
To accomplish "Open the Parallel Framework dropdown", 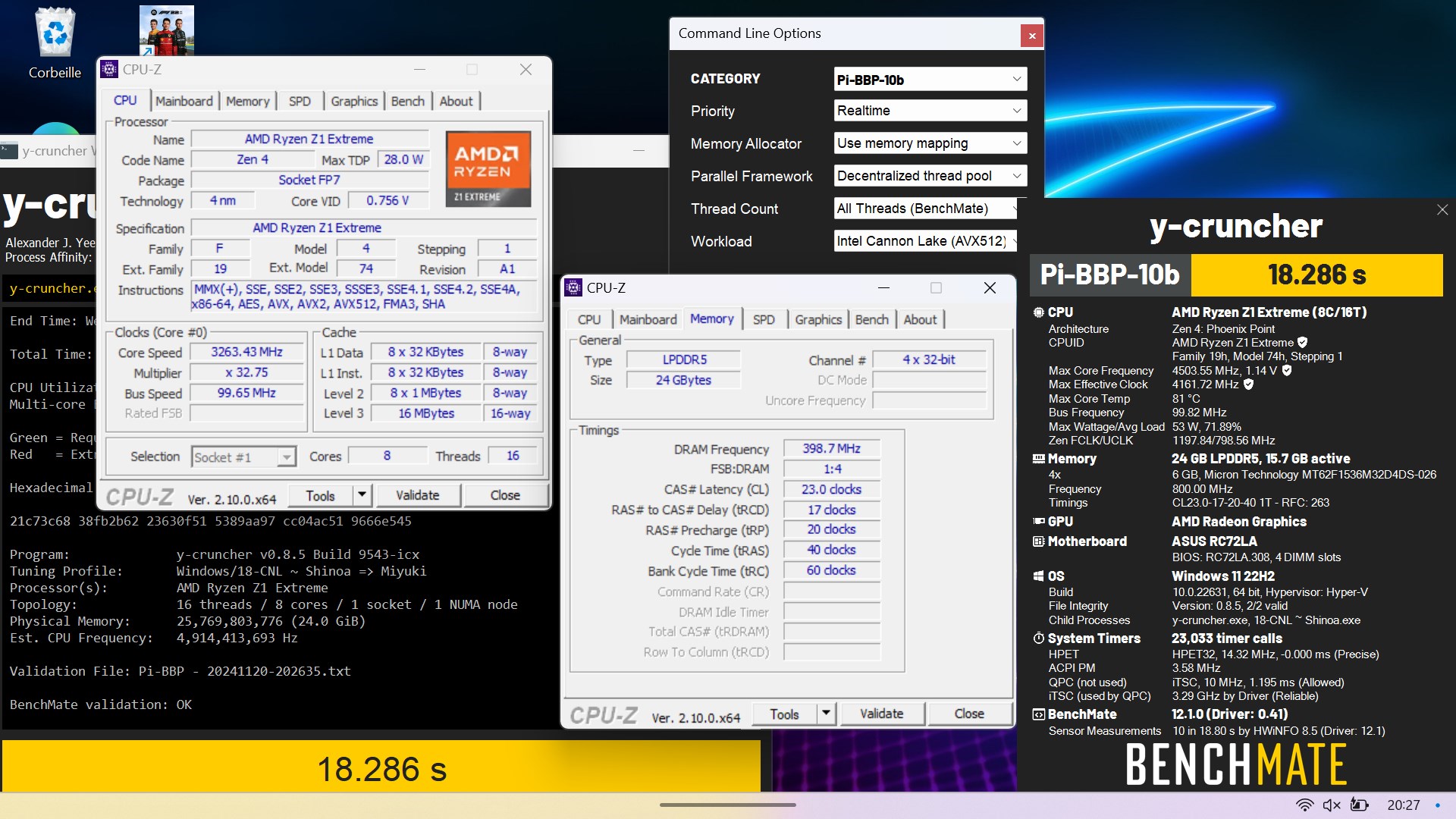I will (x=930, y=176).
